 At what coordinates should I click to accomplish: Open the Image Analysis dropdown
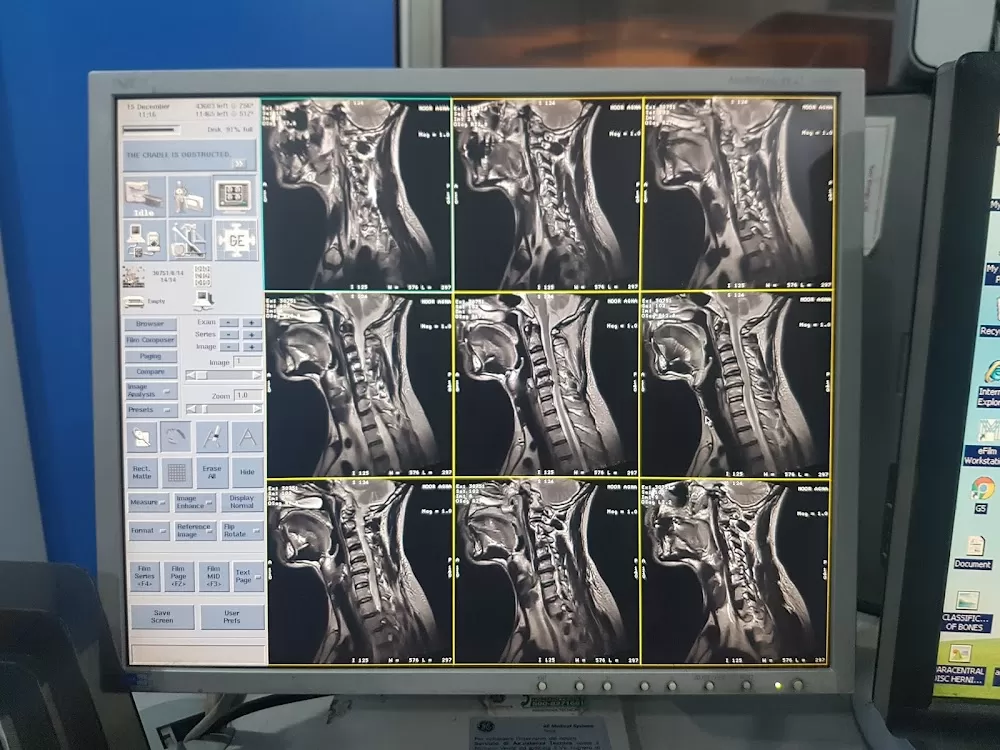tap(151, 390)
